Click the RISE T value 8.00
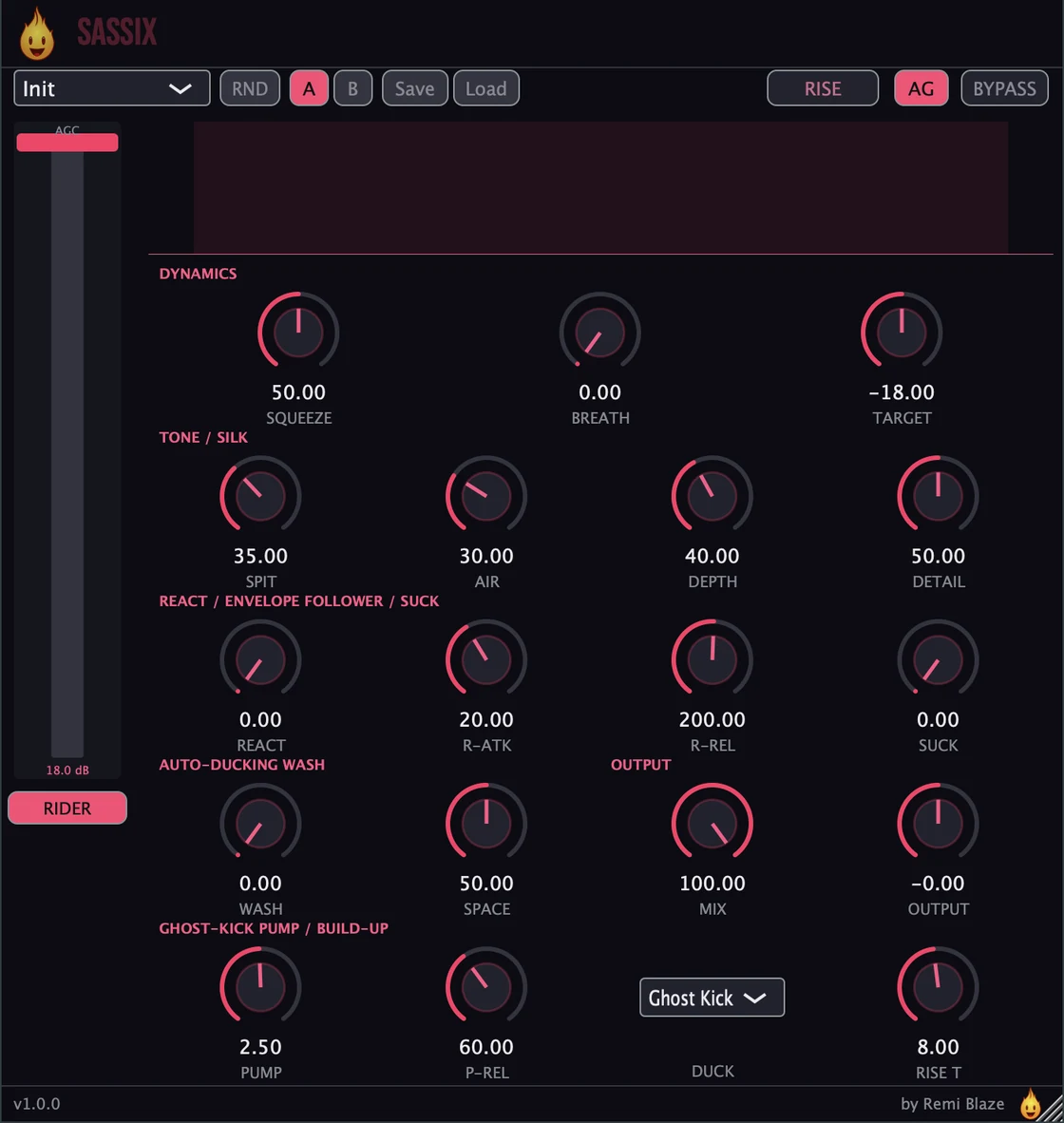1064x1123 pixels. pyautogui.click(x=938, y=1047)
